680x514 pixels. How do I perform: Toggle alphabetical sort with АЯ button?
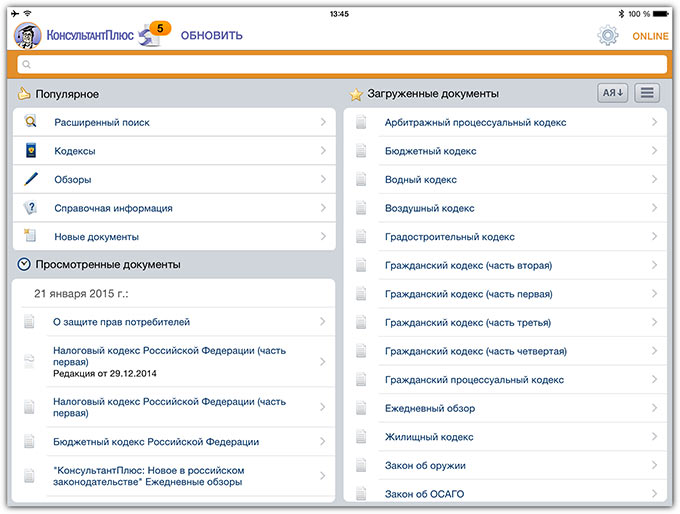(x=613, y=93)
